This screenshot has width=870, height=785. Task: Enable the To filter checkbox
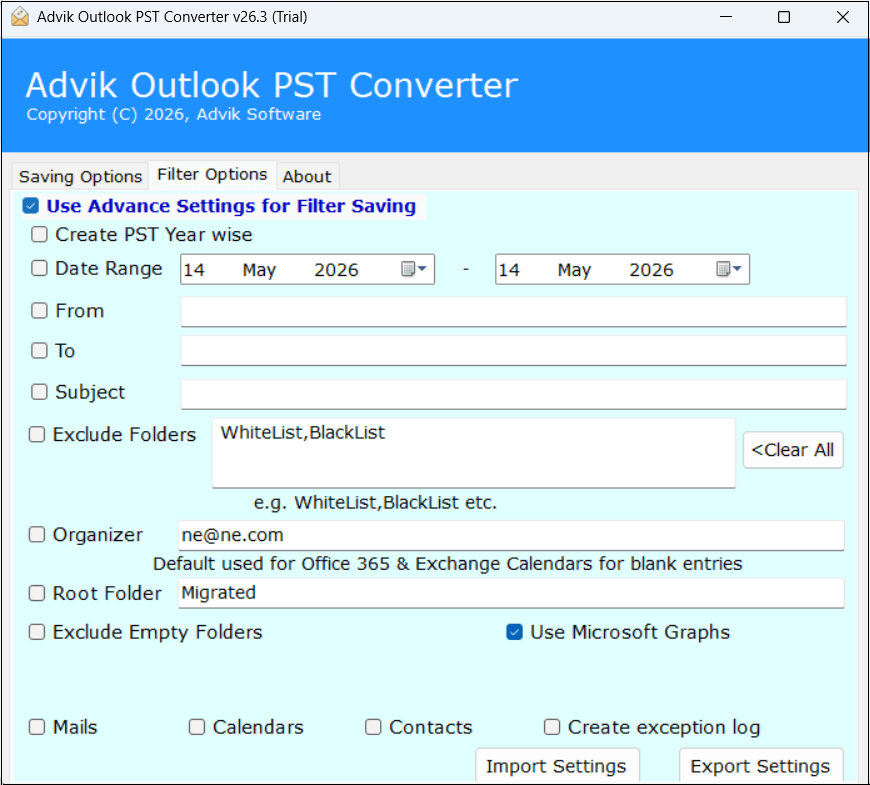point(39,351)
